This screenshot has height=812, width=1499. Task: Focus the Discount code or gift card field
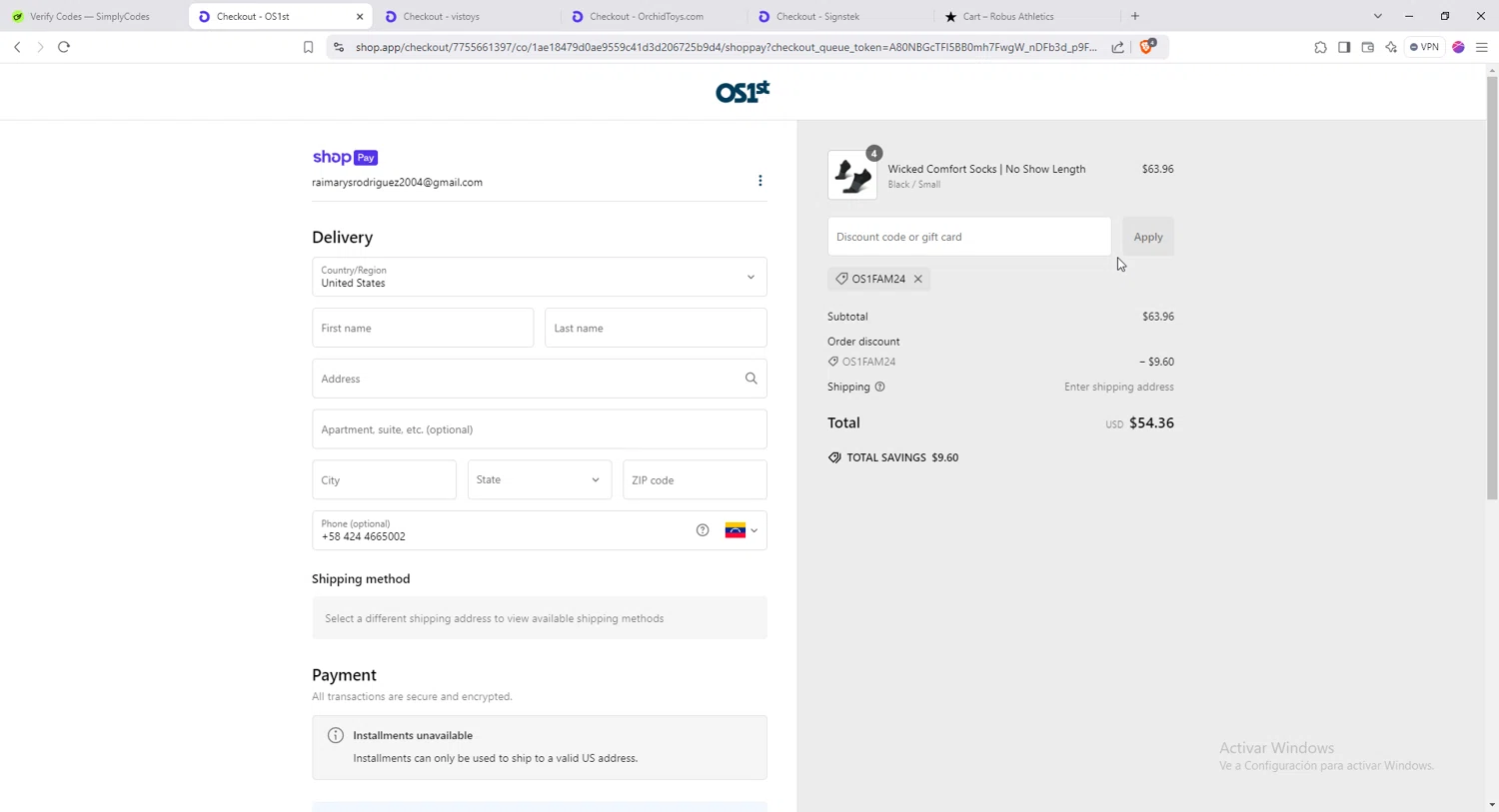(x=969, y=237)
